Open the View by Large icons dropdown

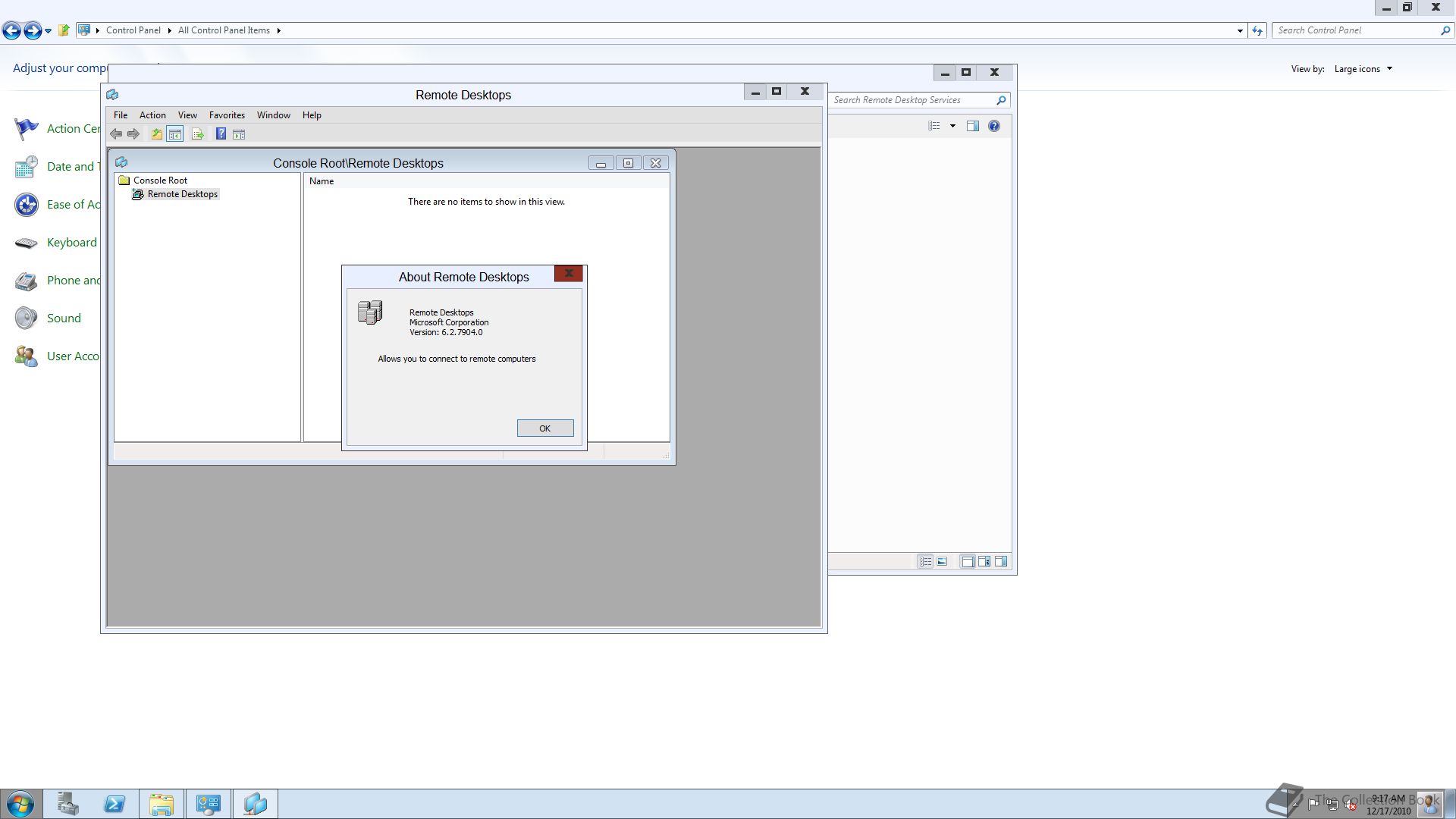[1363, 69]
